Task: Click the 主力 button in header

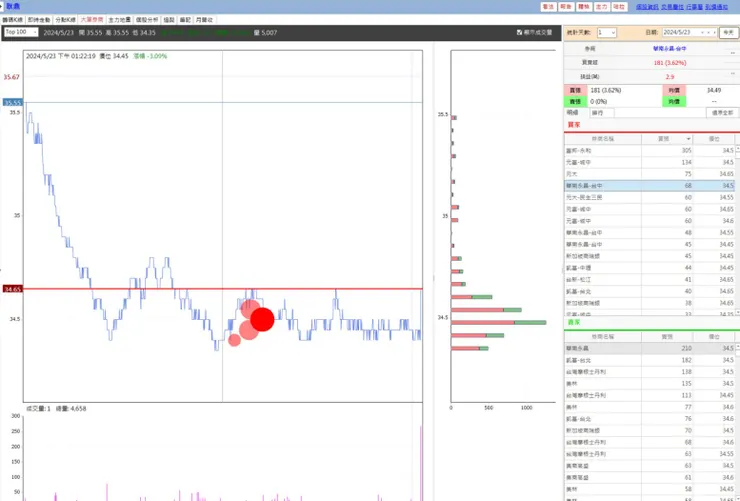Action: [601, 7]
